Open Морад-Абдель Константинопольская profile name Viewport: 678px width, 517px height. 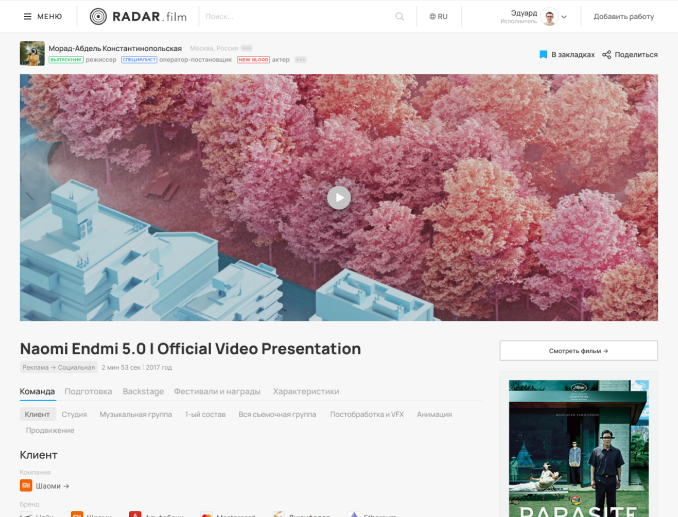115,48
